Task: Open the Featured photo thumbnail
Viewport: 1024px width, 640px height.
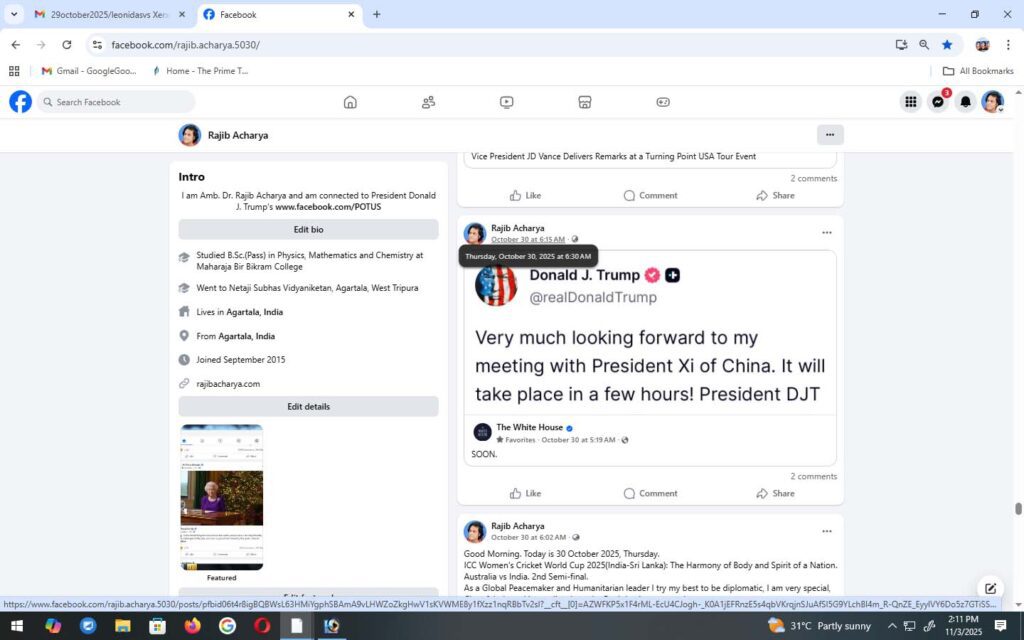Action: (x=222, y=497)
